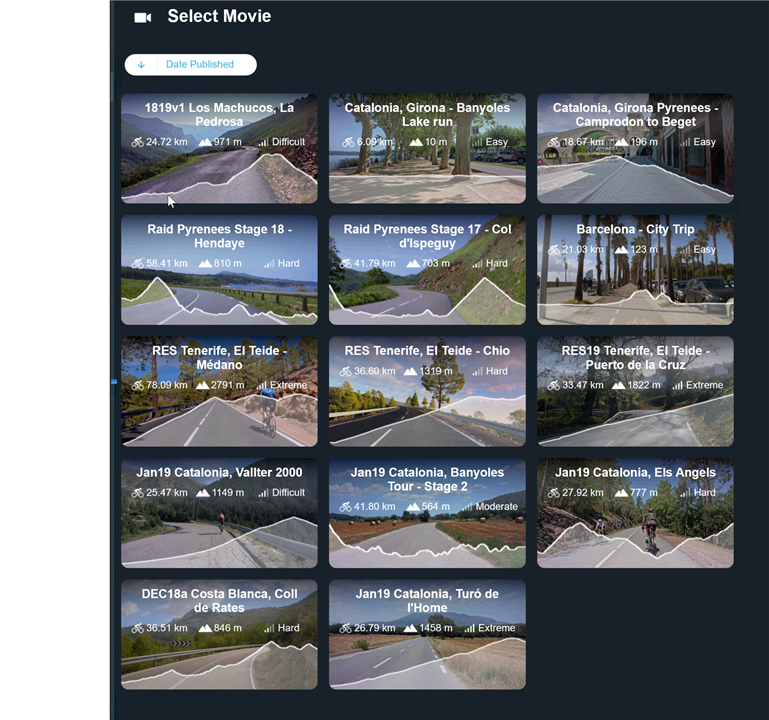Click the mountain icon beside 1319 m

point(410,371)
